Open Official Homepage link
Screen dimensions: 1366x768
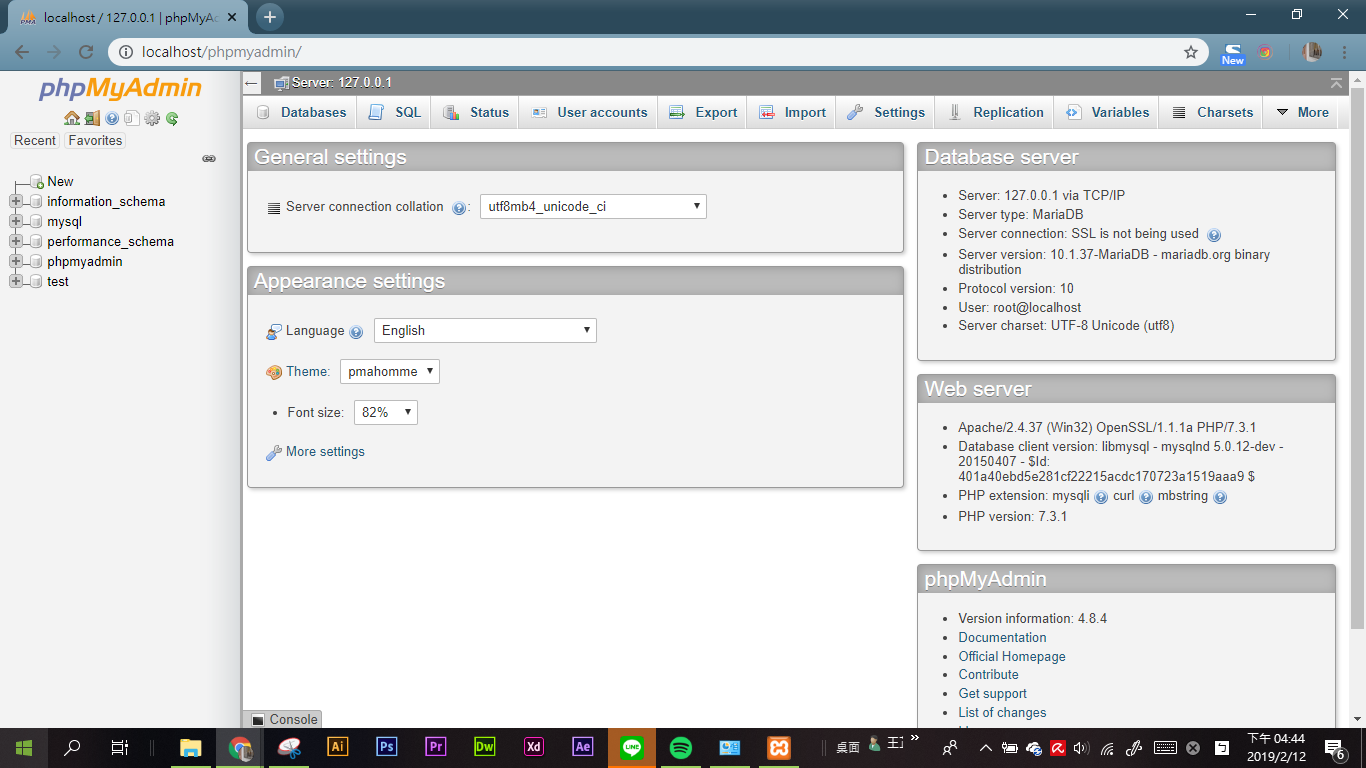click(1012, 656)
